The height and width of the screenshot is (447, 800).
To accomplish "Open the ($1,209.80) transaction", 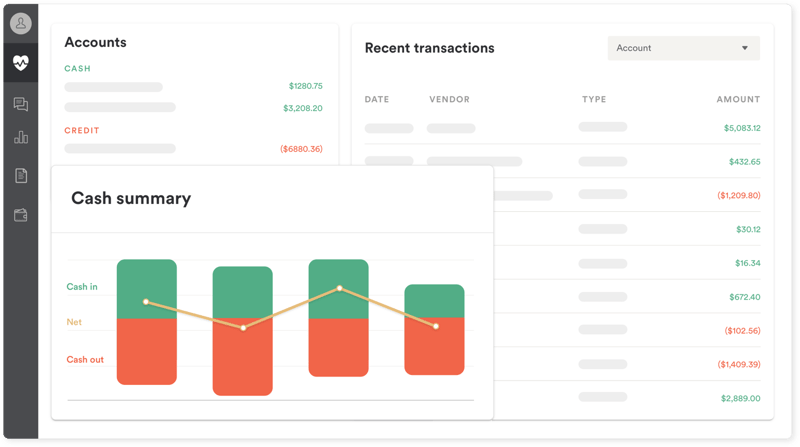I will pos(738,195).
